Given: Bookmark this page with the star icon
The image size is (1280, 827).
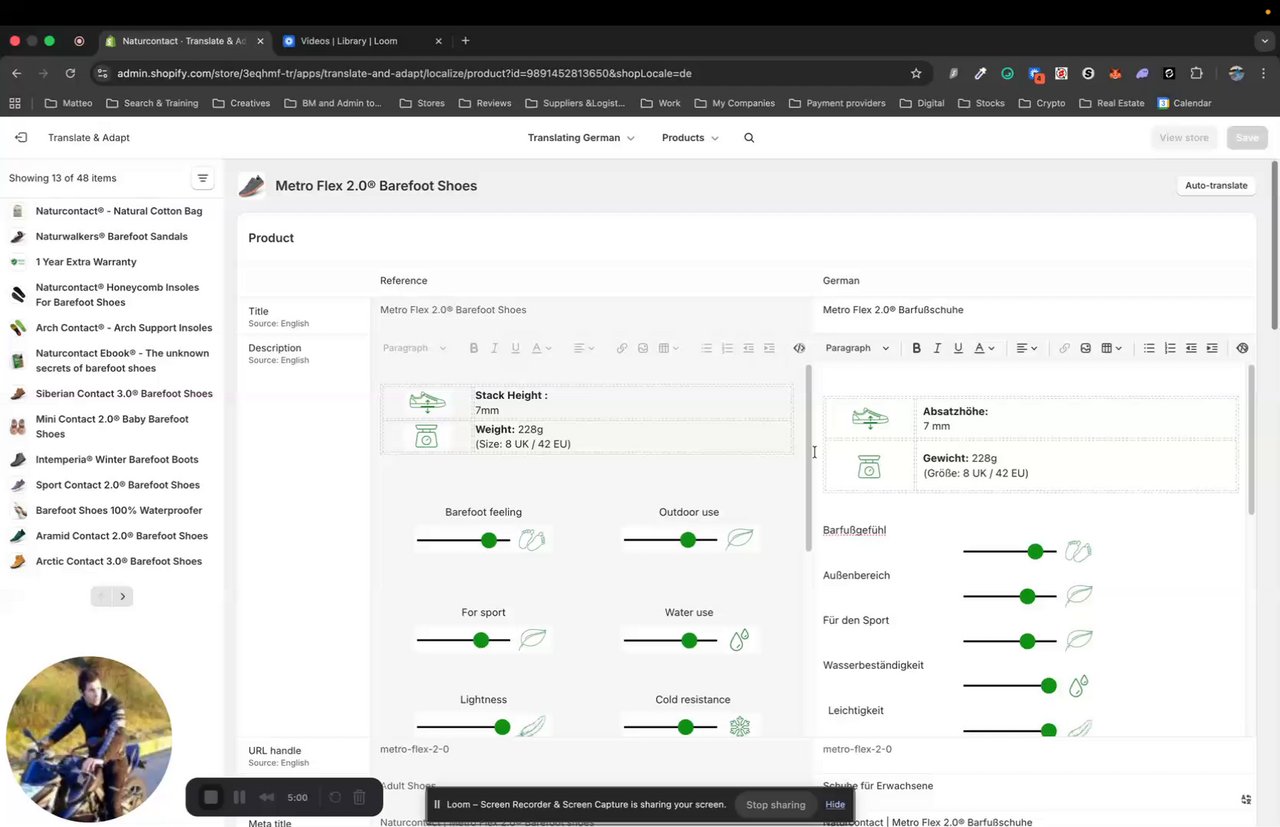Looking at the screenshot, I should pyautogui.click(x=916, y=73).
